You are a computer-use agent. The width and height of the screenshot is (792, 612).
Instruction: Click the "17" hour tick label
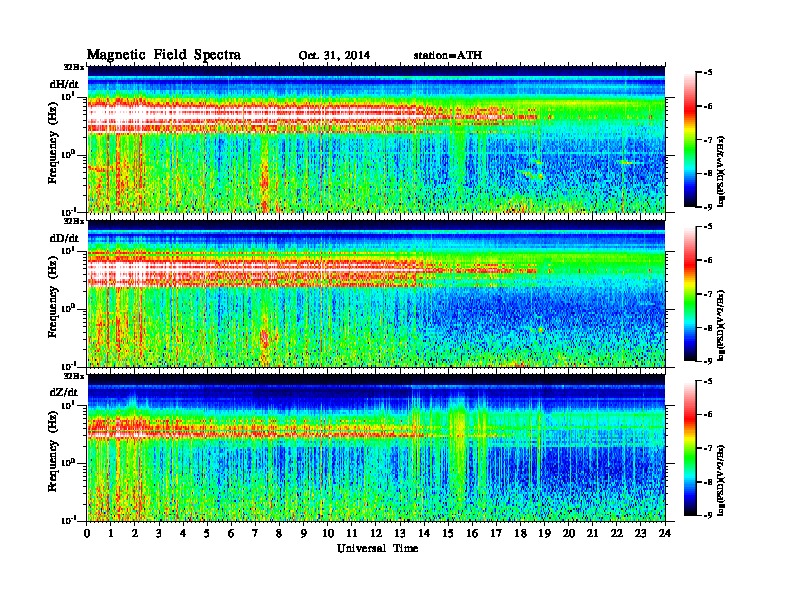497,533
